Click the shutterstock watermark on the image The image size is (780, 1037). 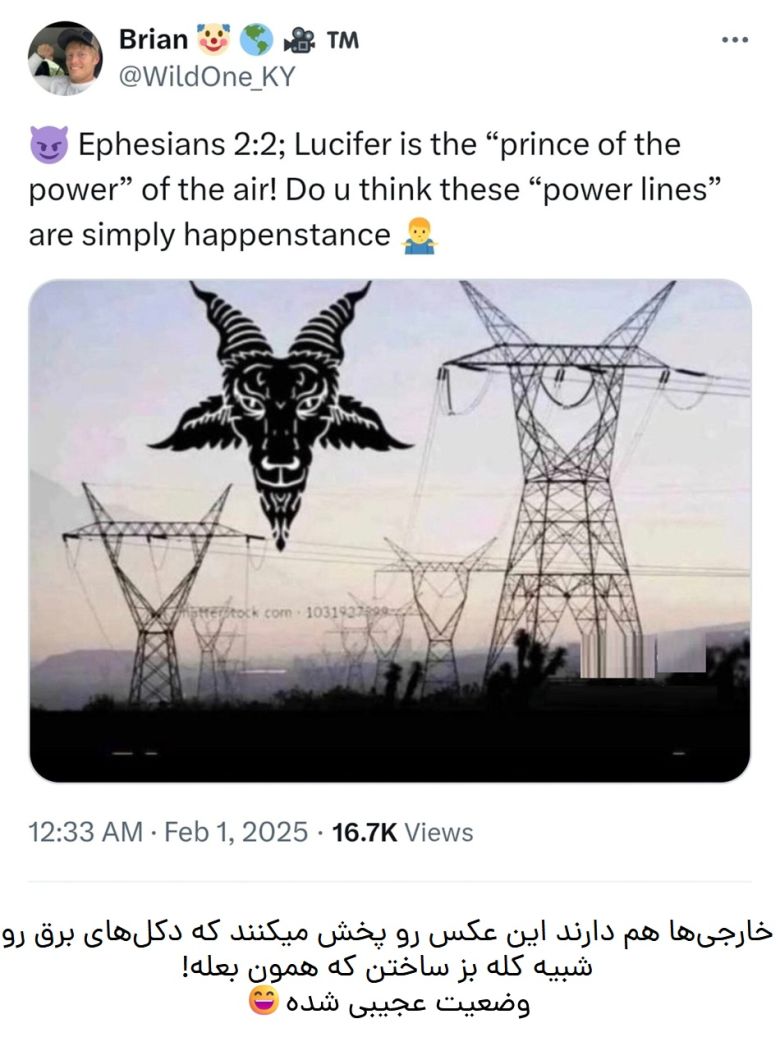pos(290,611)
